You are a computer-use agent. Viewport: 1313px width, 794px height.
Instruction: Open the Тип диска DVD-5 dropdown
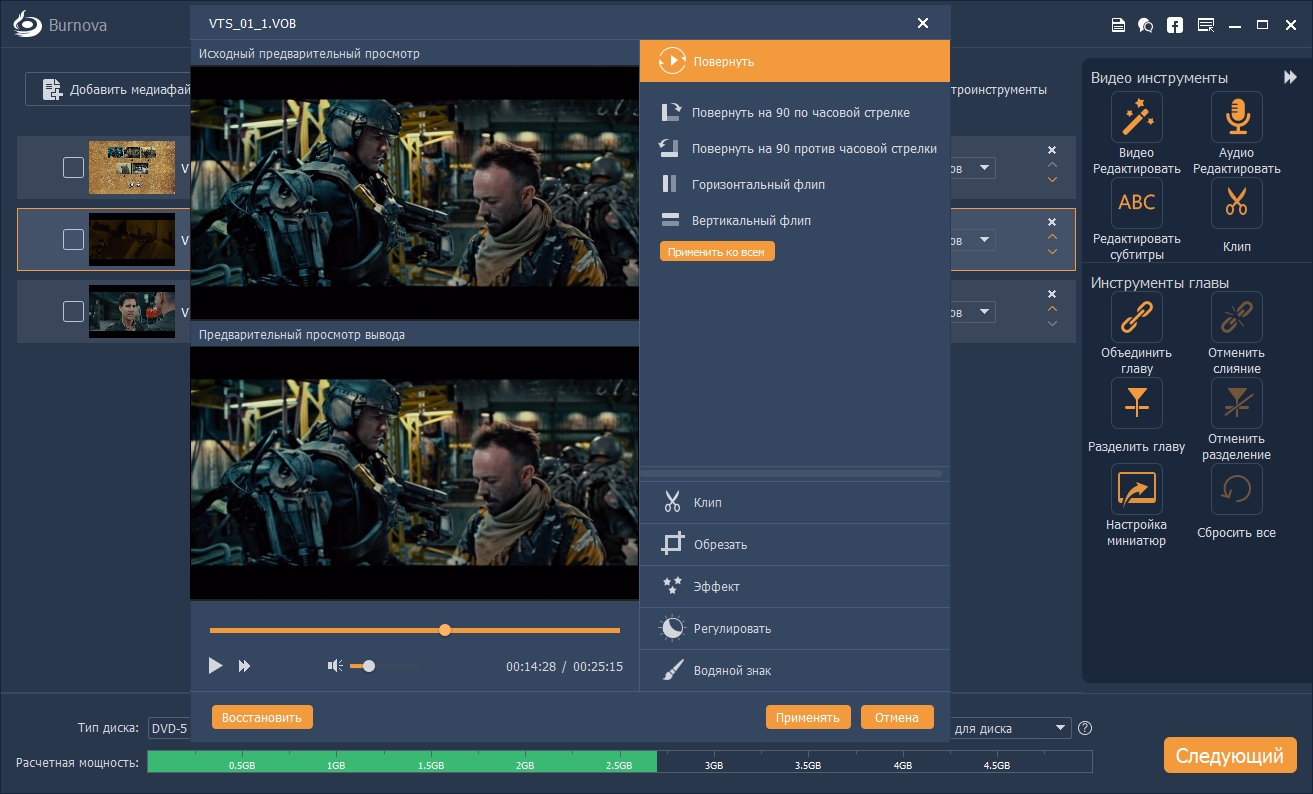click(x=169, y=728)
